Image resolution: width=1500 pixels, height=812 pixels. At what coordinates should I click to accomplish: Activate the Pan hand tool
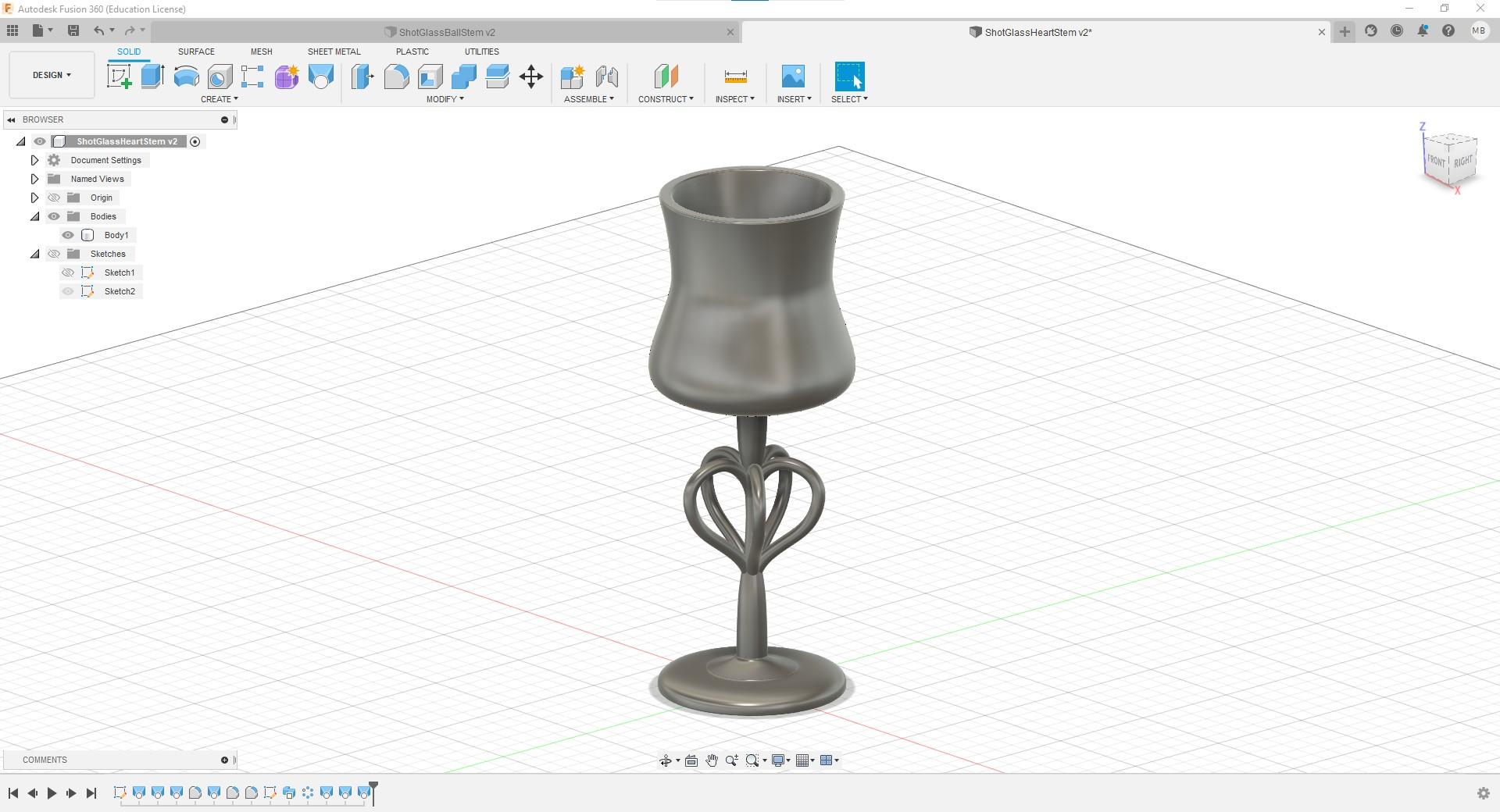(x=712, y=760)
